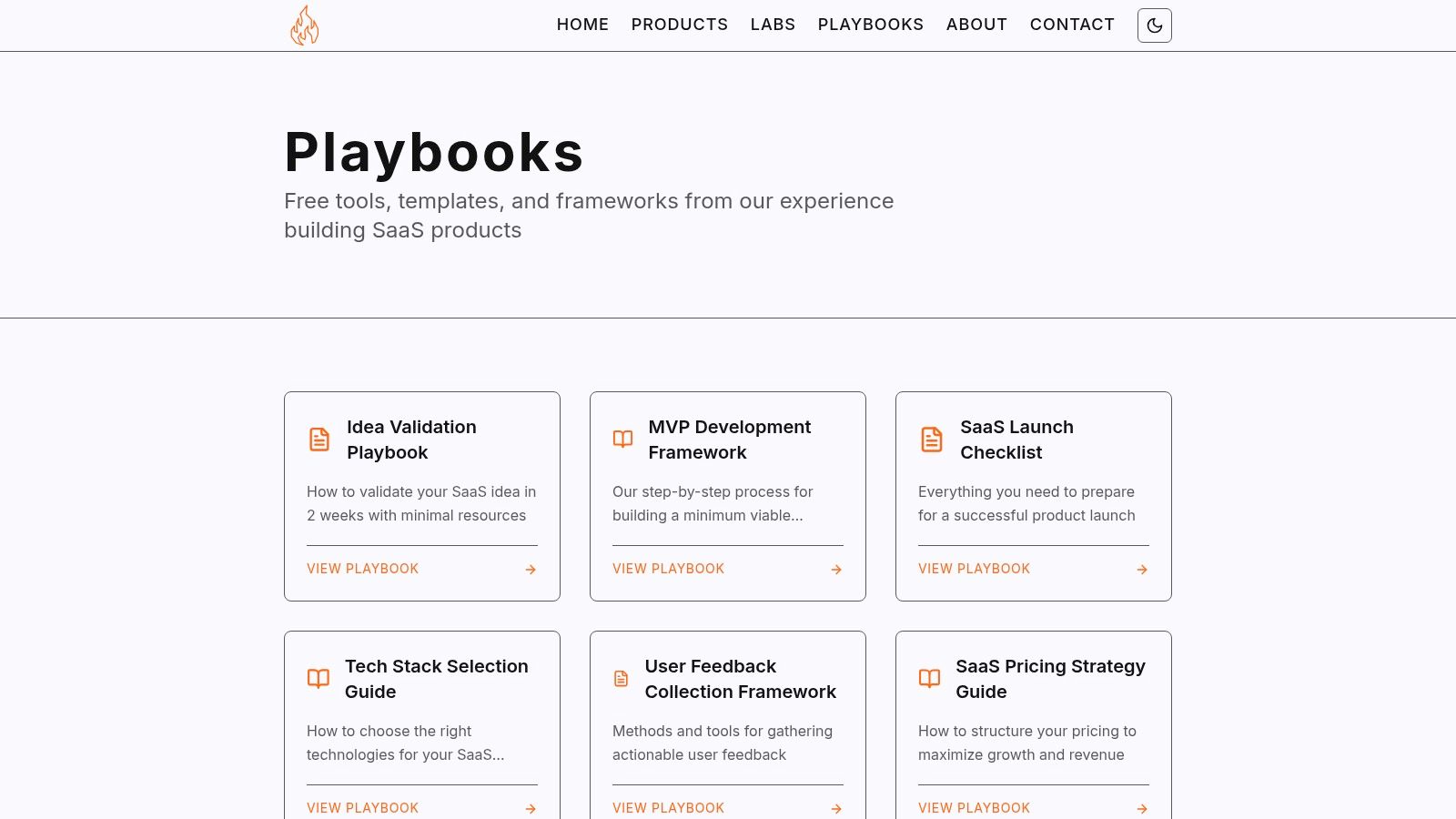Image resolution: width=1456 pixels, height=819 pixels.
Task: View playbook for Tech Stack Selection Guide
Action: pyautogui.click(x=362, y=808)
